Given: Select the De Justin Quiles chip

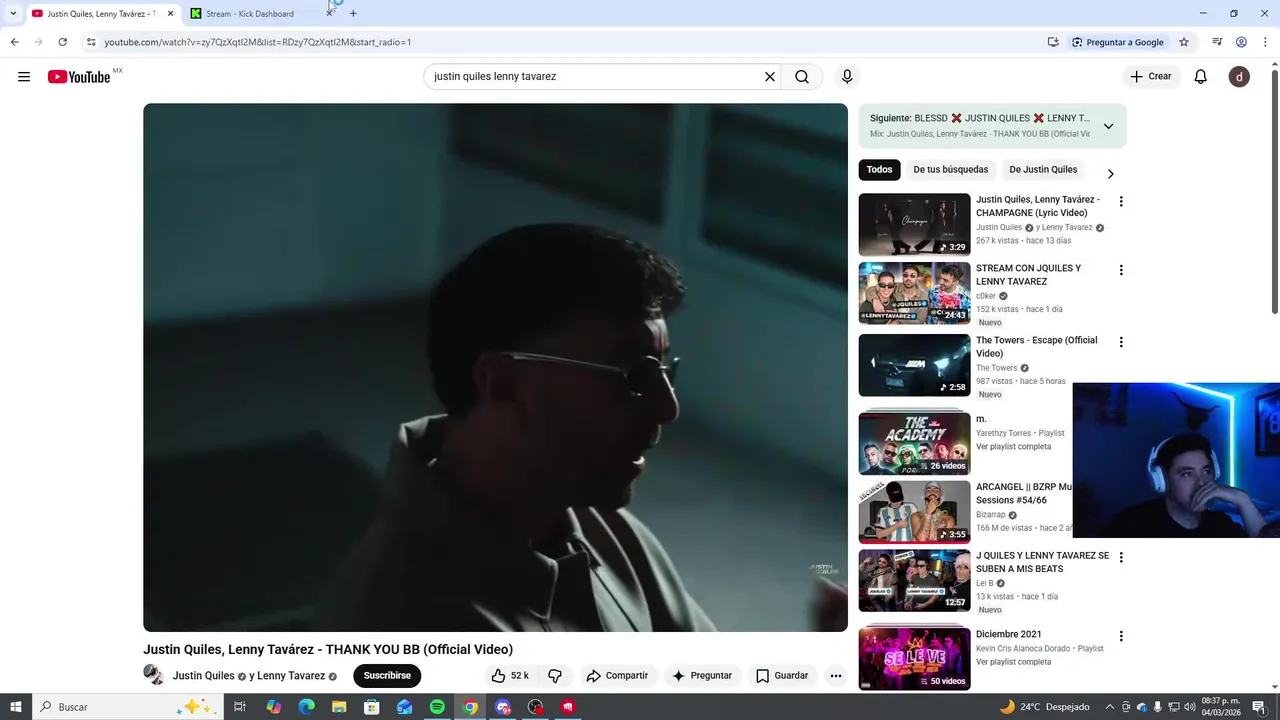Looking at the screenshot, I should [1043, 170].
